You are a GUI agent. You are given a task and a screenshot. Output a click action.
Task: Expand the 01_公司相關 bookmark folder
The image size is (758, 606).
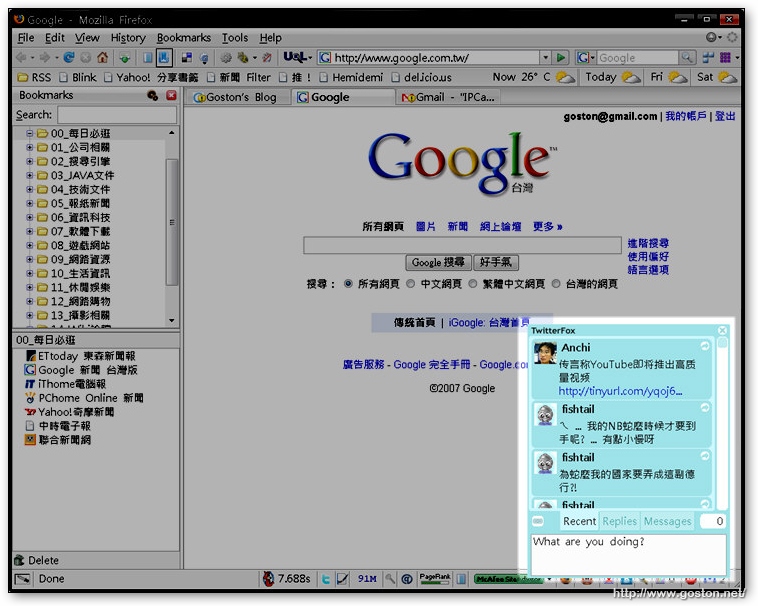pyautogui.click(x=29, y=147)
